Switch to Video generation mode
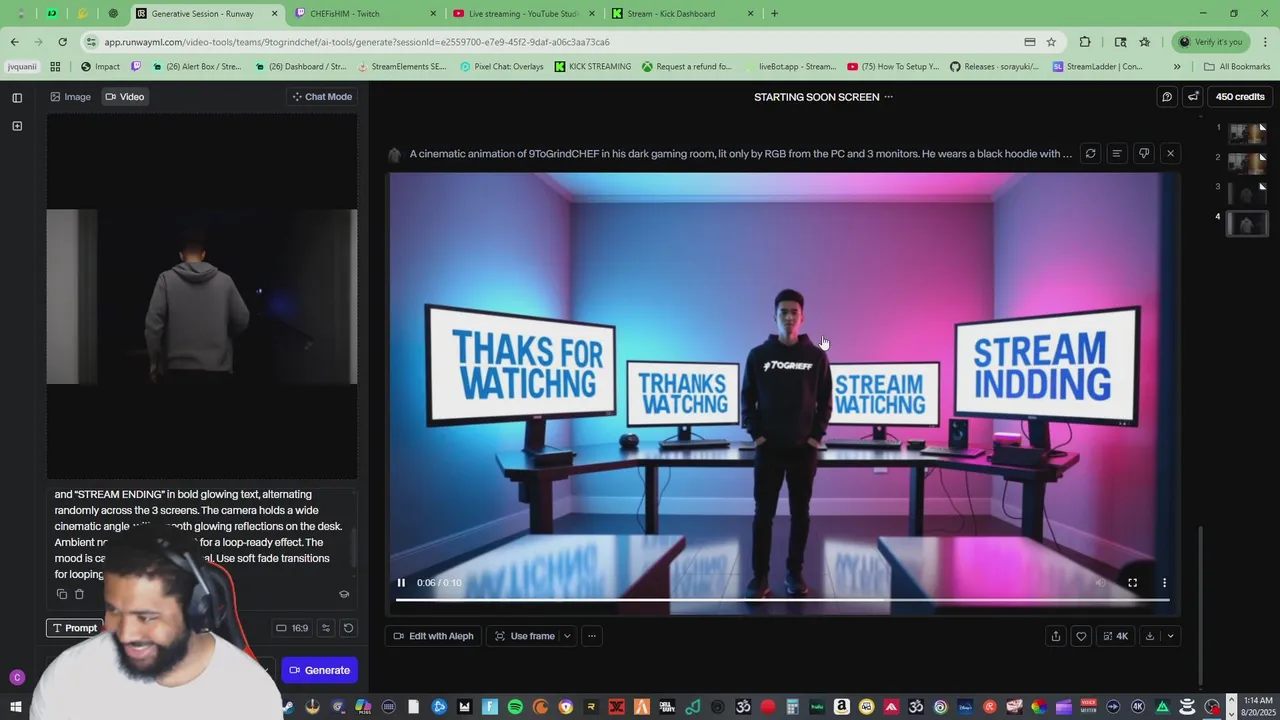Screen dimensions: 1280x720 (125, 97)
